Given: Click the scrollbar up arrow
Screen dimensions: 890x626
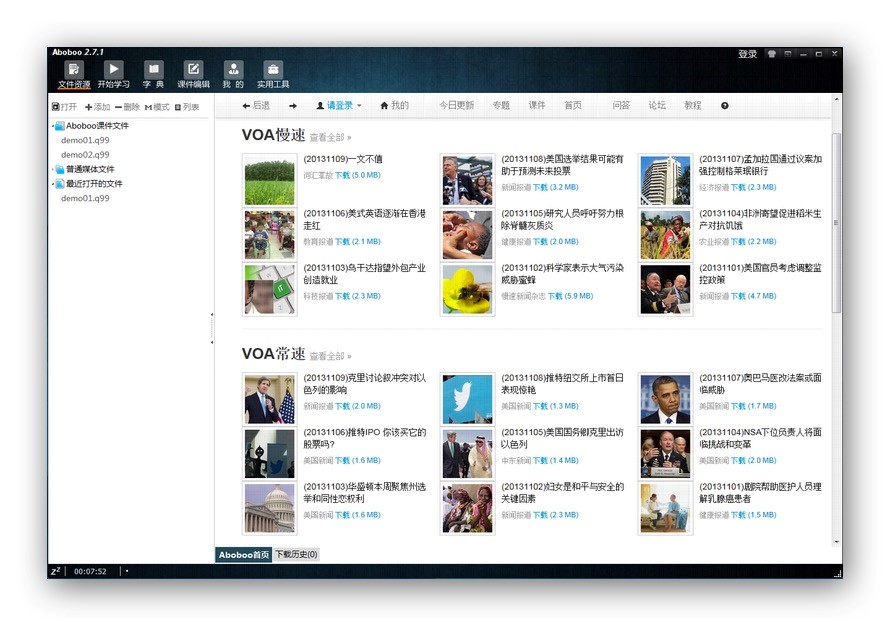Looking at the screenshot, I should pos(837,100).
